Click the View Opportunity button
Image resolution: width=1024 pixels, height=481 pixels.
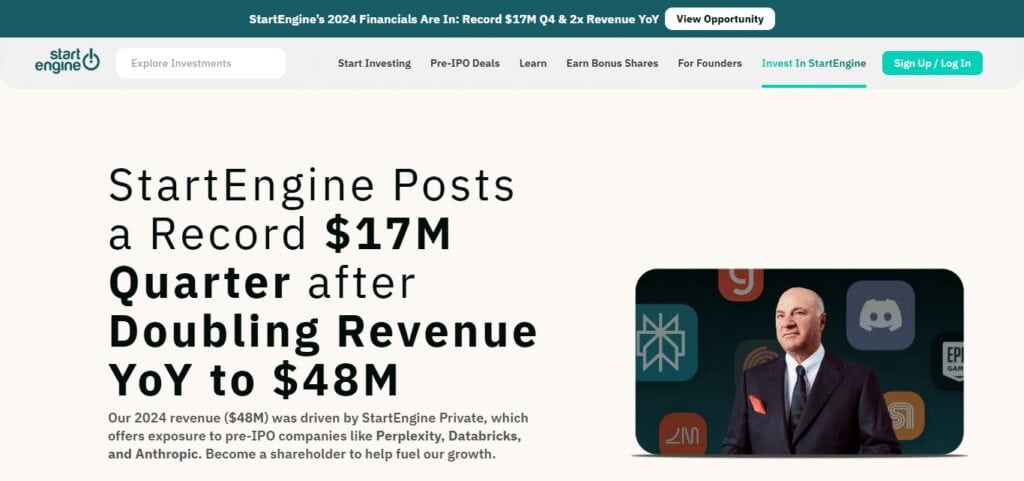720,19
